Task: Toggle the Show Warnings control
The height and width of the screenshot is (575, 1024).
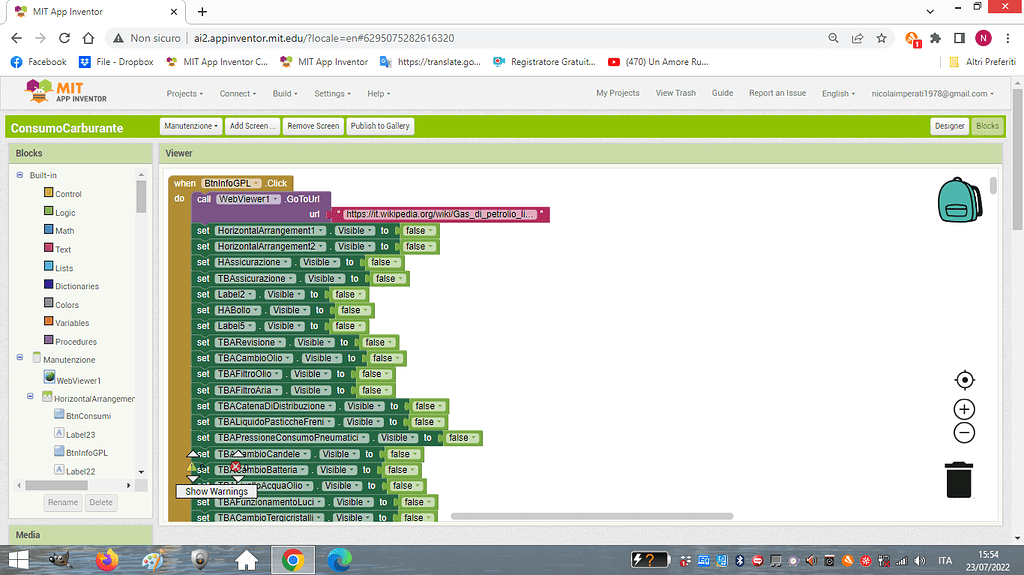Action: pyautogui.click(x=216, y=491)
